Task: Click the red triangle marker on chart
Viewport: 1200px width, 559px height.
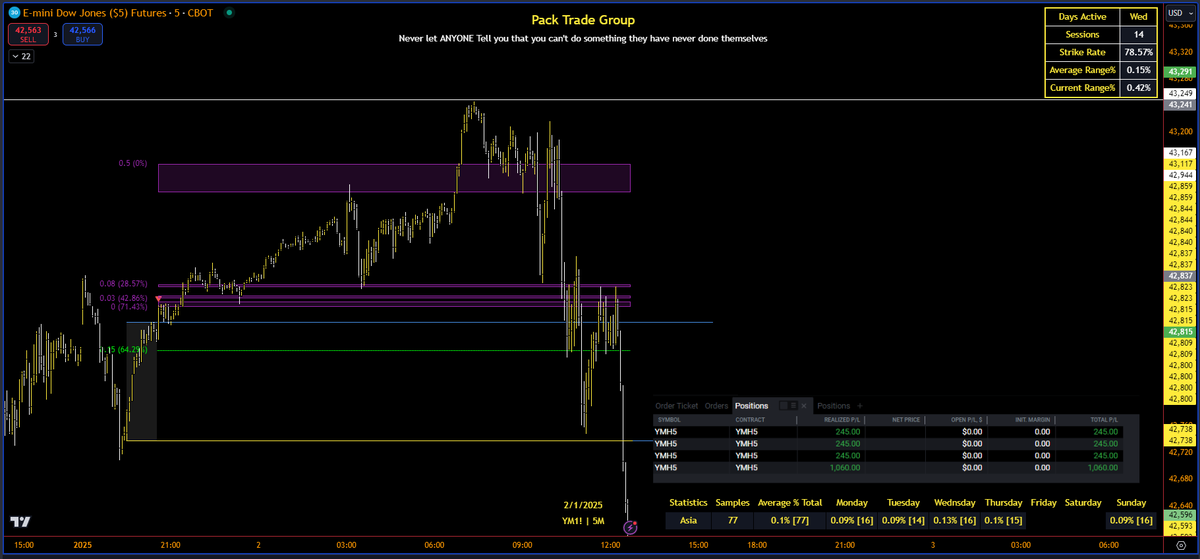Action: [x=159, y=298]
